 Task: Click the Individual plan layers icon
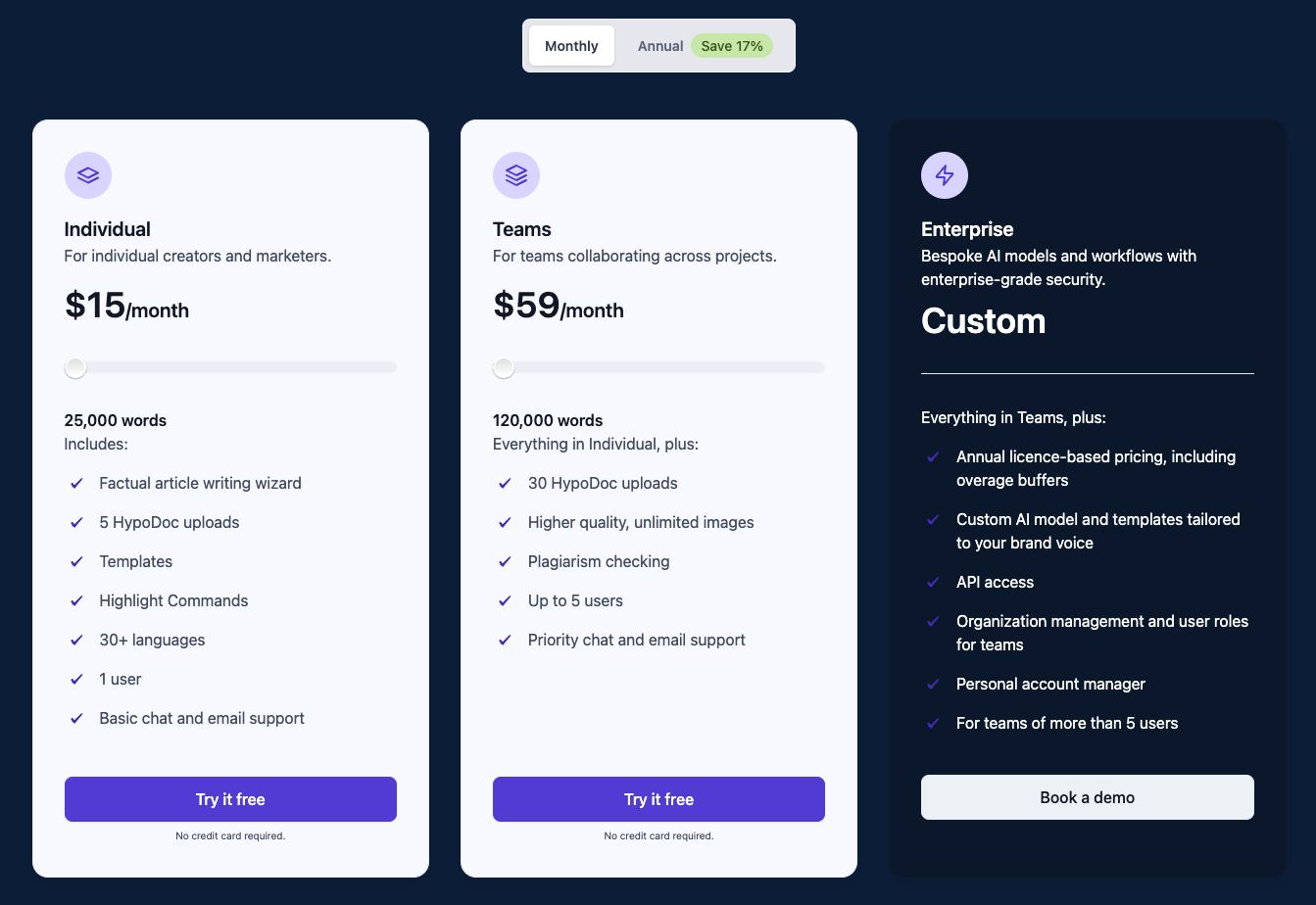[88, 175]
